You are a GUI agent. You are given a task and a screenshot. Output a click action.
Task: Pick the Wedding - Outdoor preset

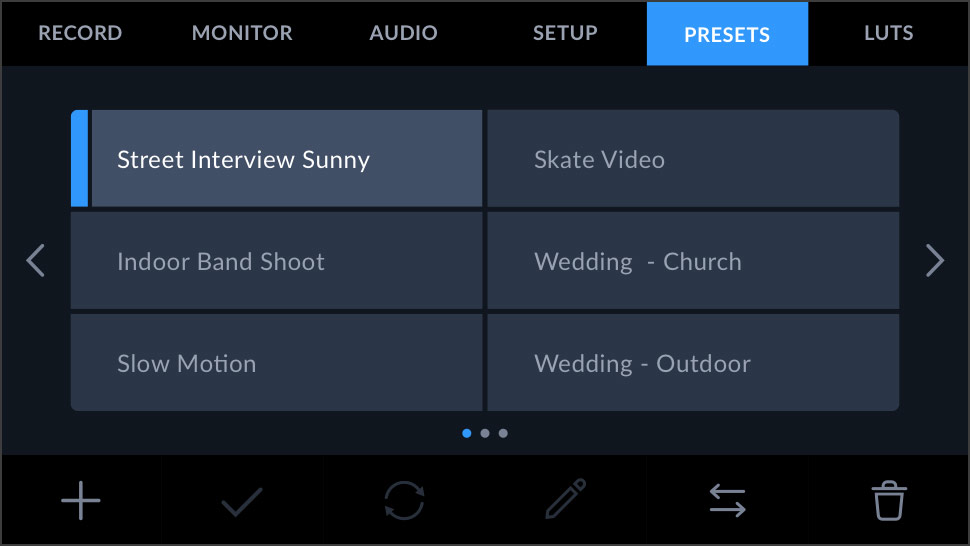point(693,362)
